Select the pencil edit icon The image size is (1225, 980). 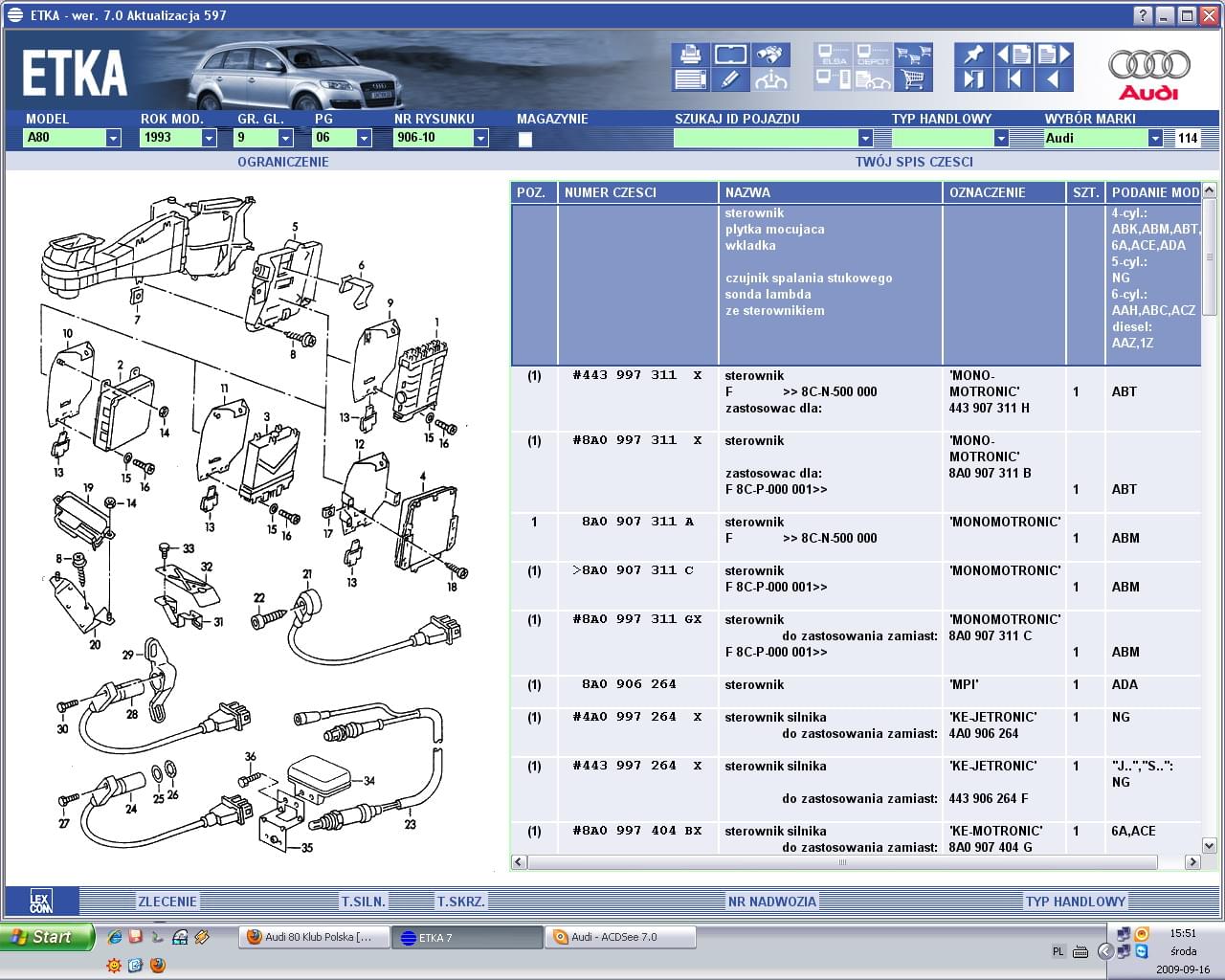click(x=730, y=79)
